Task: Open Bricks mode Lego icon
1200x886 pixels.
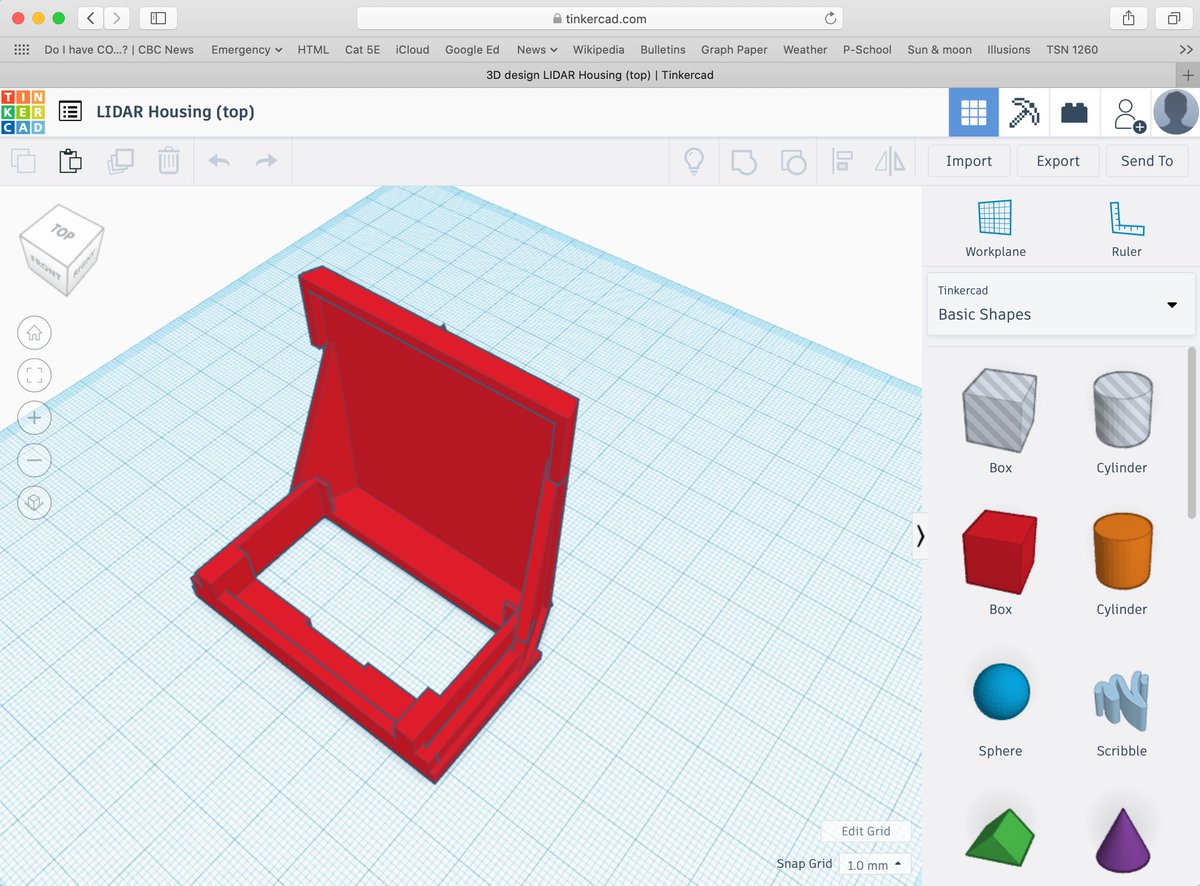Action: point(1074,112)
